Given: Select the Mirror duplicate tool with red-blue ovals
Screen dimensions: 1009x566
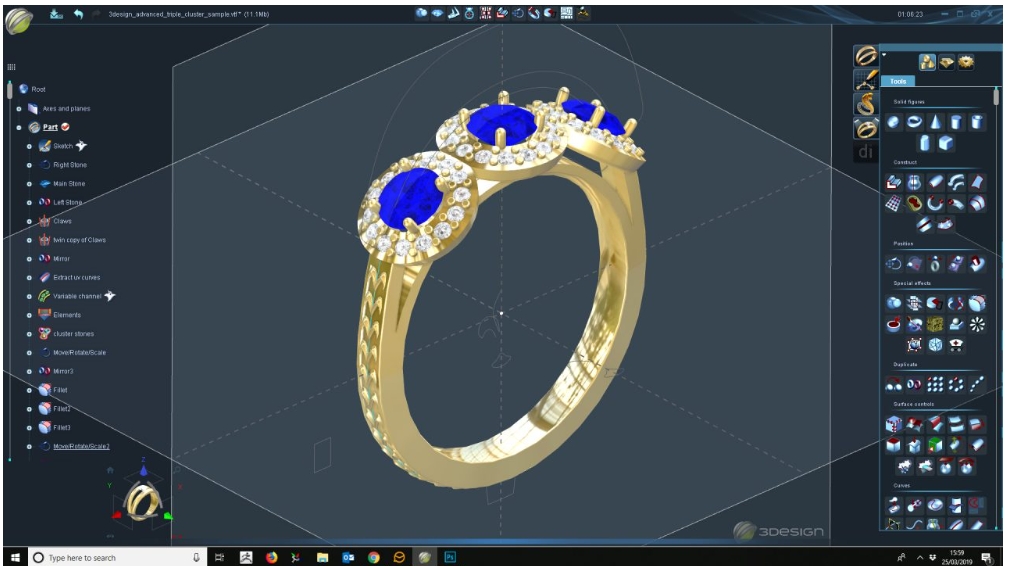Looking at the screenshot, I should 914,384.
